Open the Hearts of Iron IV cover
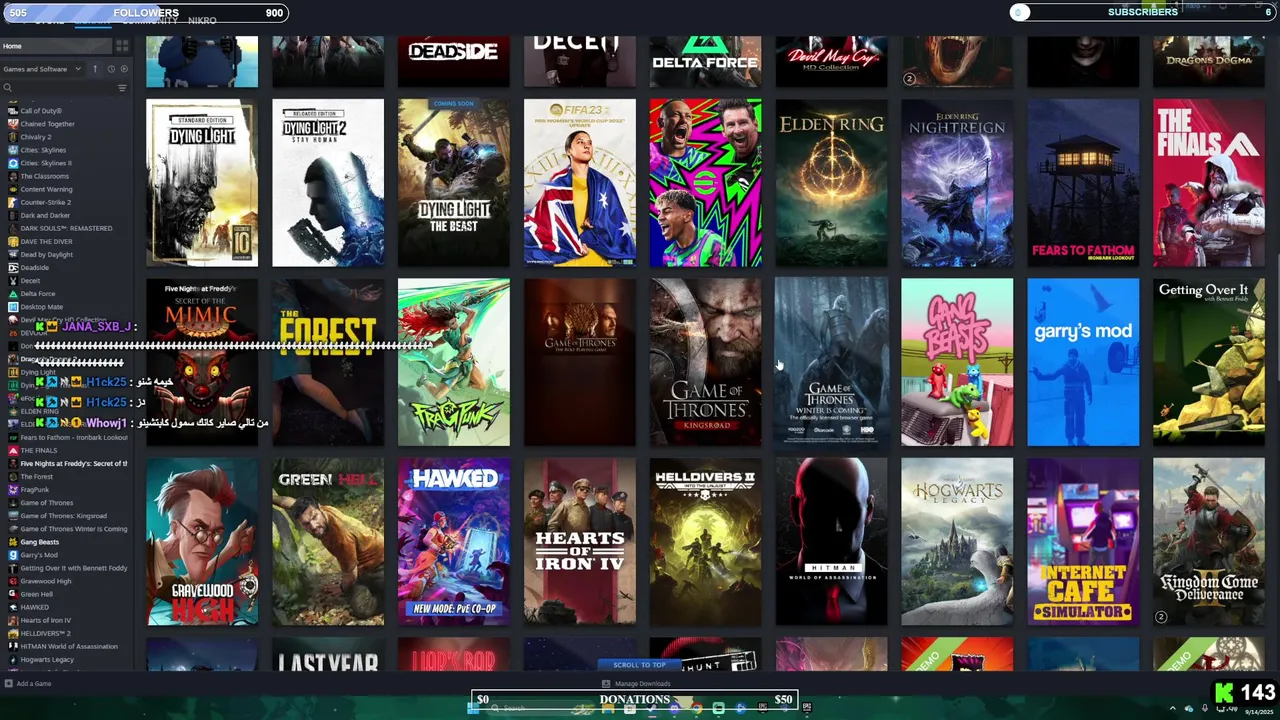 [x=580, y=542]
